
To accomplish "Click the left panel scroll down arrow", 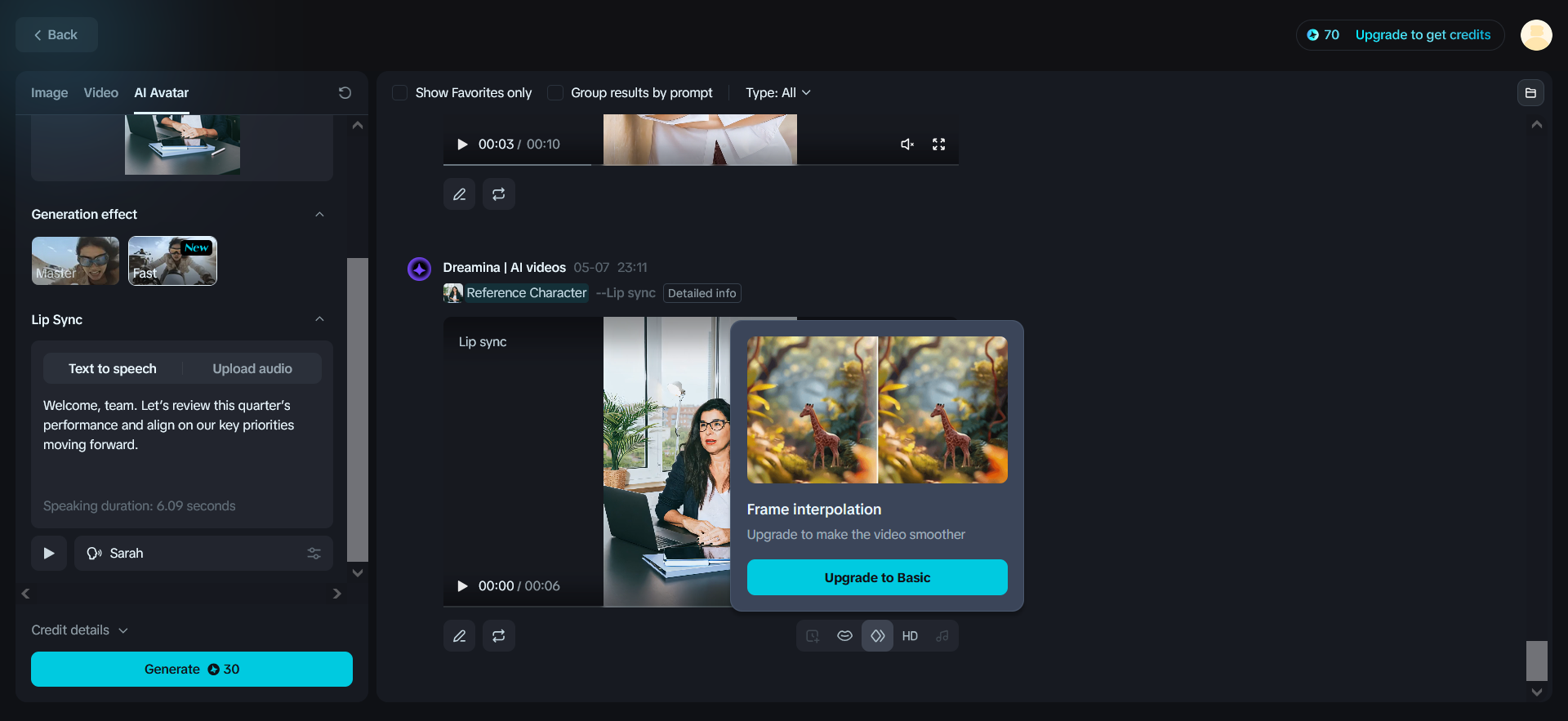I will (x=358, y=573).
